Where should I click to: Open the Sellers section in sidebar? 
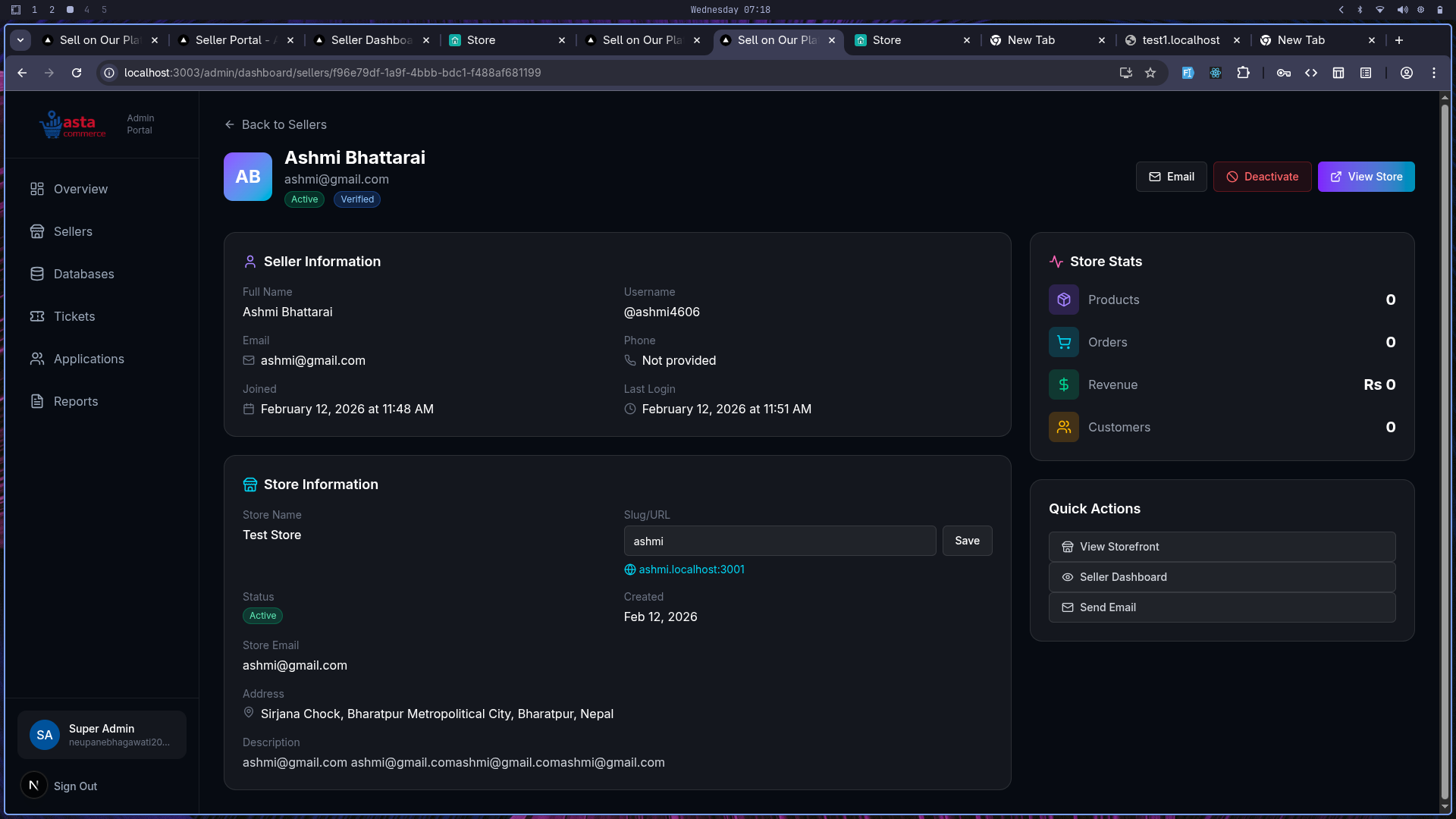[x=72, y=231]
